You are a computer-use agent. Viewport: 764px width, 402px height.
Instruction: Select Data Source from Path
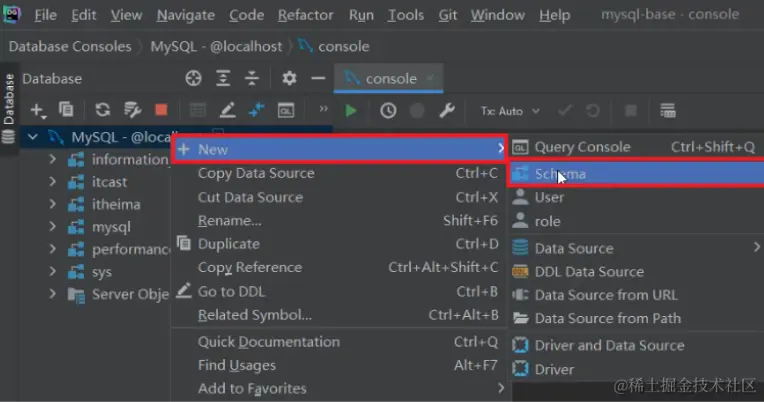tap(636, 318)
